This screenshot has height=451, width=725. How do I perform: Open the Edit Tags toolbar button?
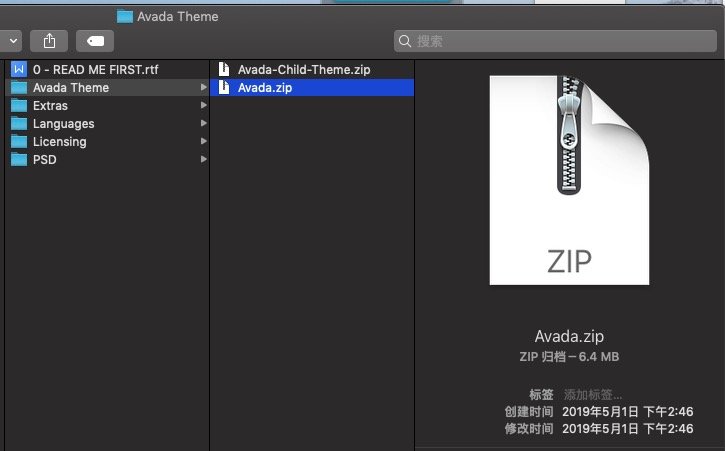(95, 41)
